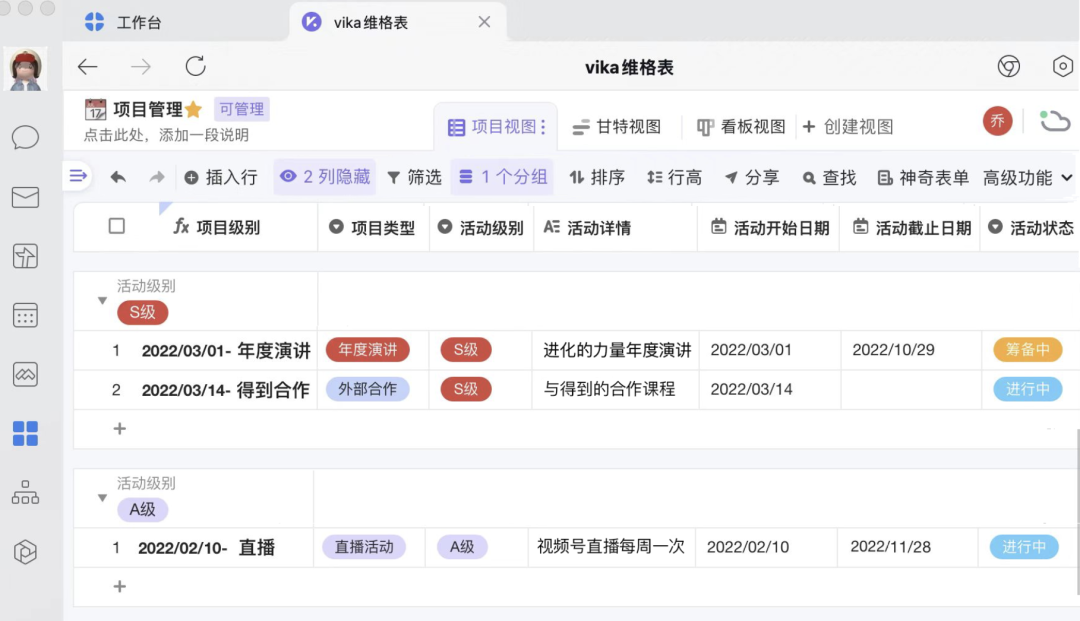Image resolution: width=1080 pixels, height=621 pixels.
Task: Check the select-all checkbox in the header row
Action: (115, 227)
